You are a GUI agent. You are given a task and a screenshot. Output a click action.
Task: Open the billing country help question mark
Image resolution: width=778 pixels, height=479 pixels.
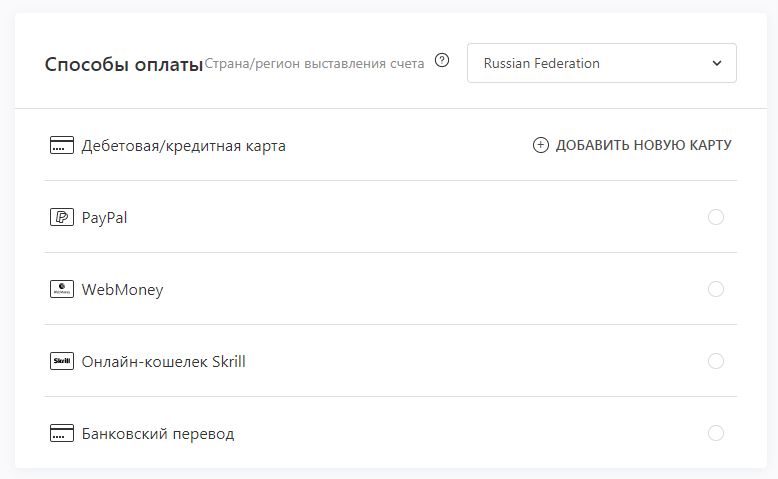pyautogui.click(x=442, y=61)
